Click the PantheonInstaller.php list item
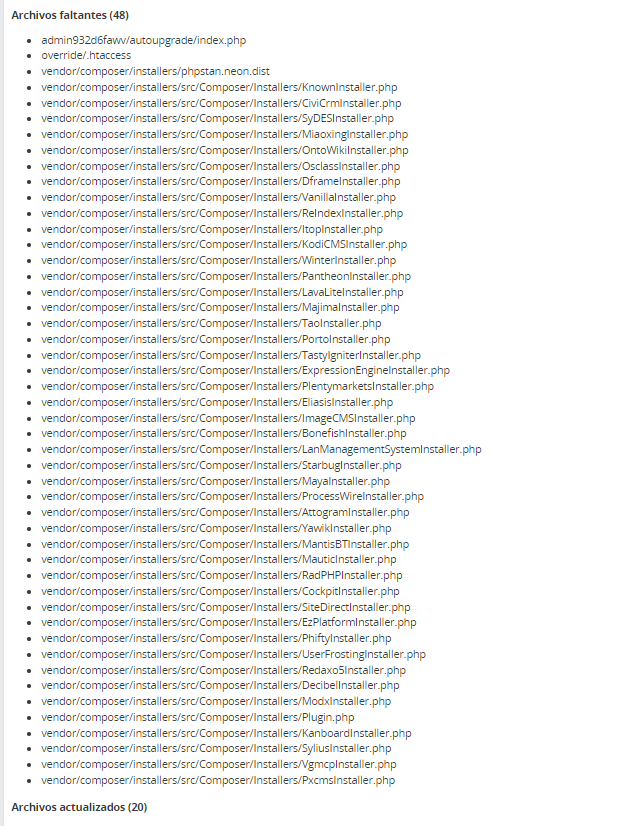The height and width of the screenshot is (826, 624). click(226, 276)
